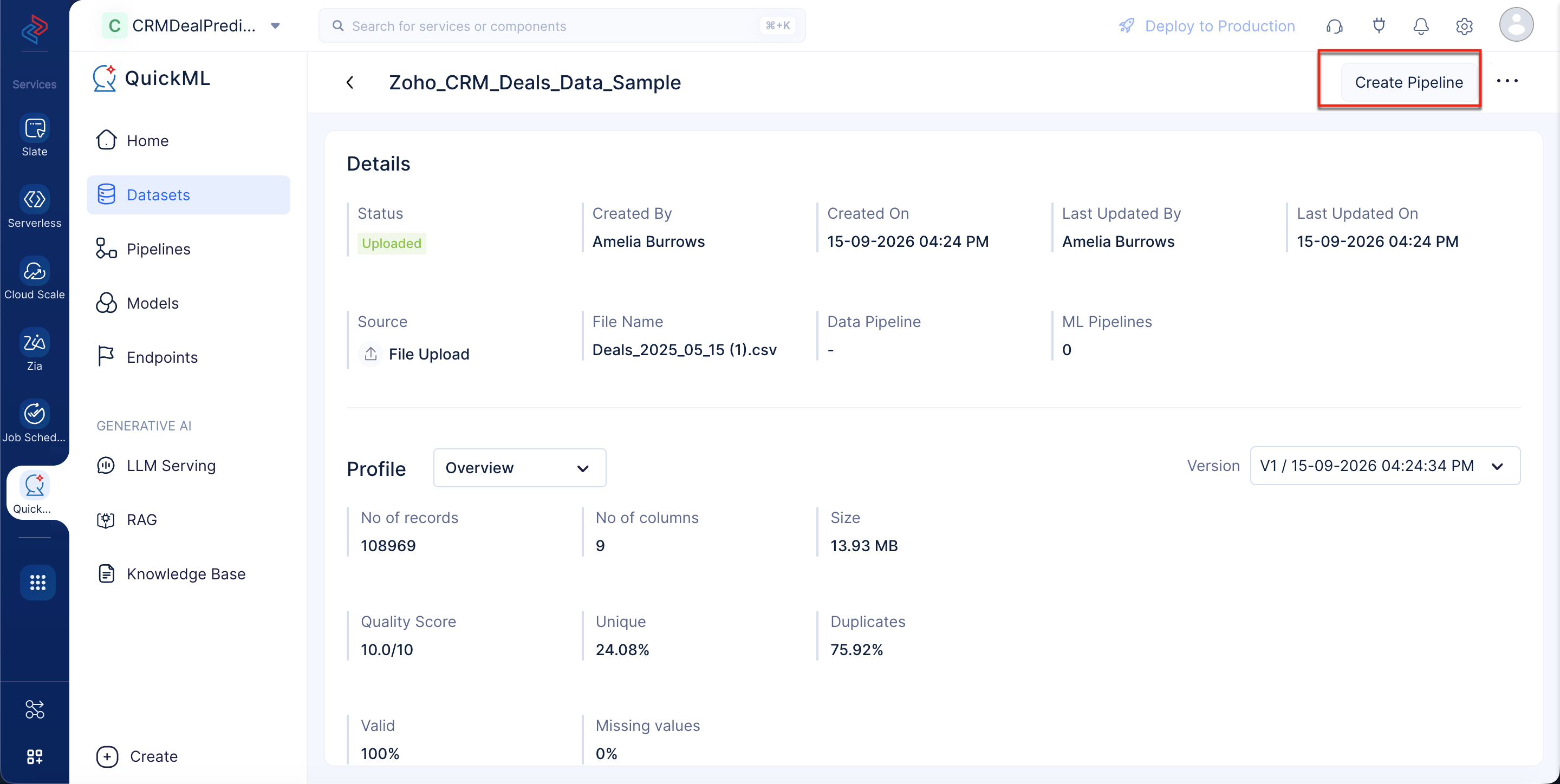Open the Serverless service
The width and height of the screenshot is (1560, 784).
point(35,206)
